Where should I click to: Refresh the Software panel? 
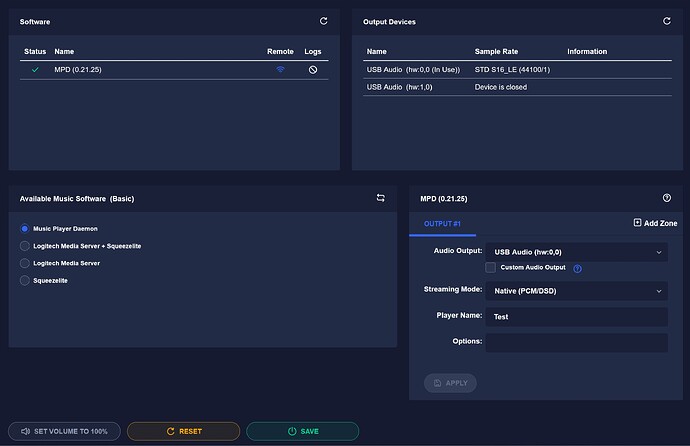[323, 21]
